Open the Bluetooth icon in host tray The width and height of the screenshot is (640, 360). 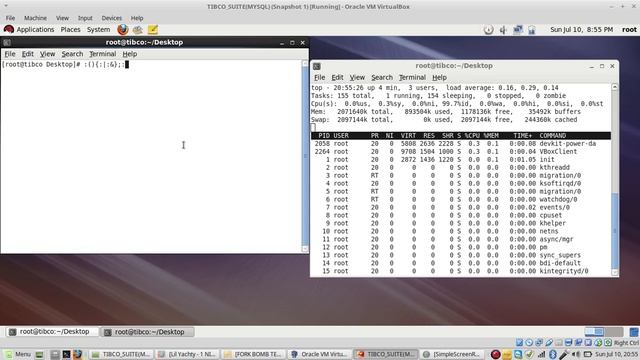(x=553, y=354)
